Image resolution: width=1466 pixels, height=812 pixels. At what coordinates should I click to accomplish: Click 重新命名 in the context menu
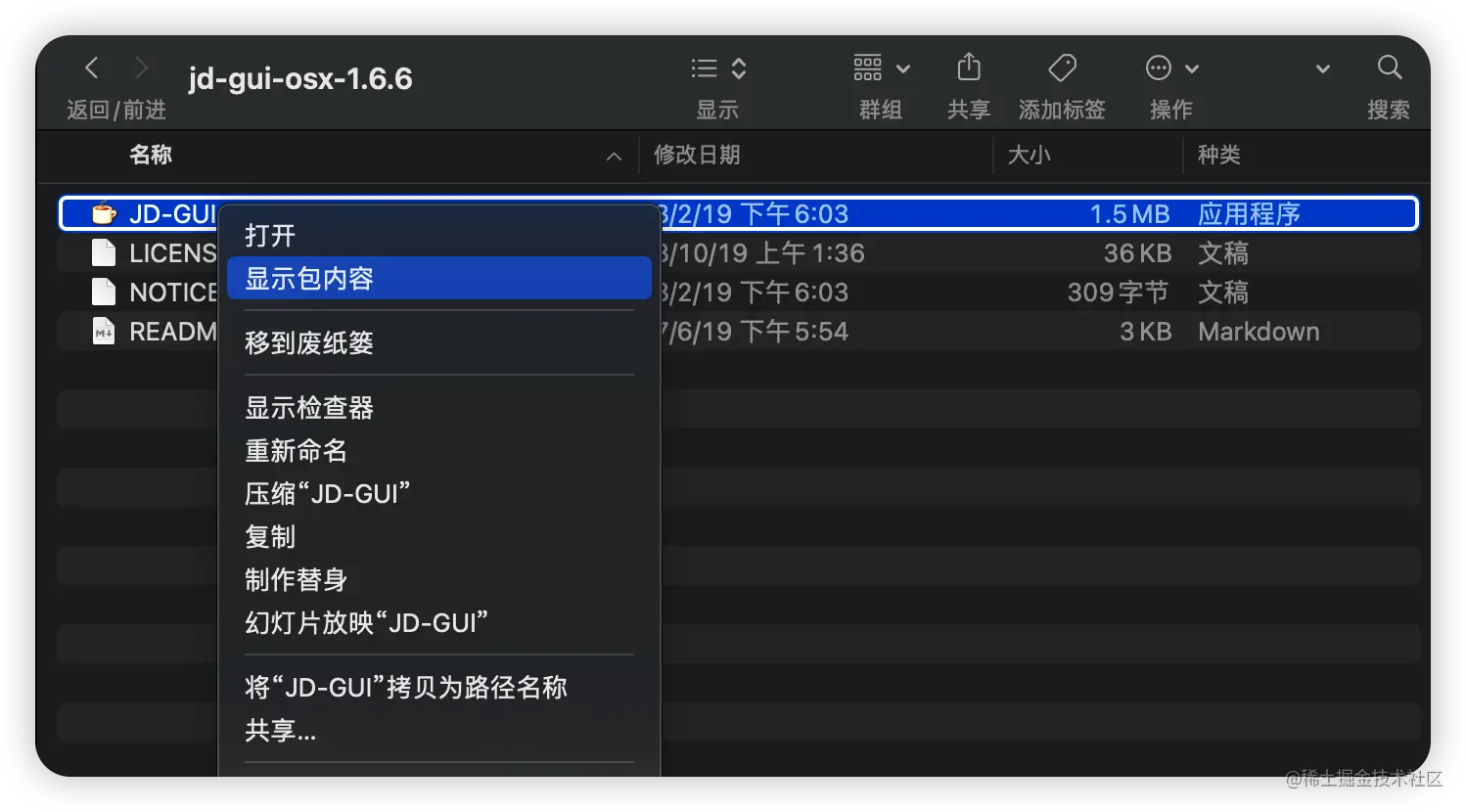pyautogui.click(x=296, y=451)
